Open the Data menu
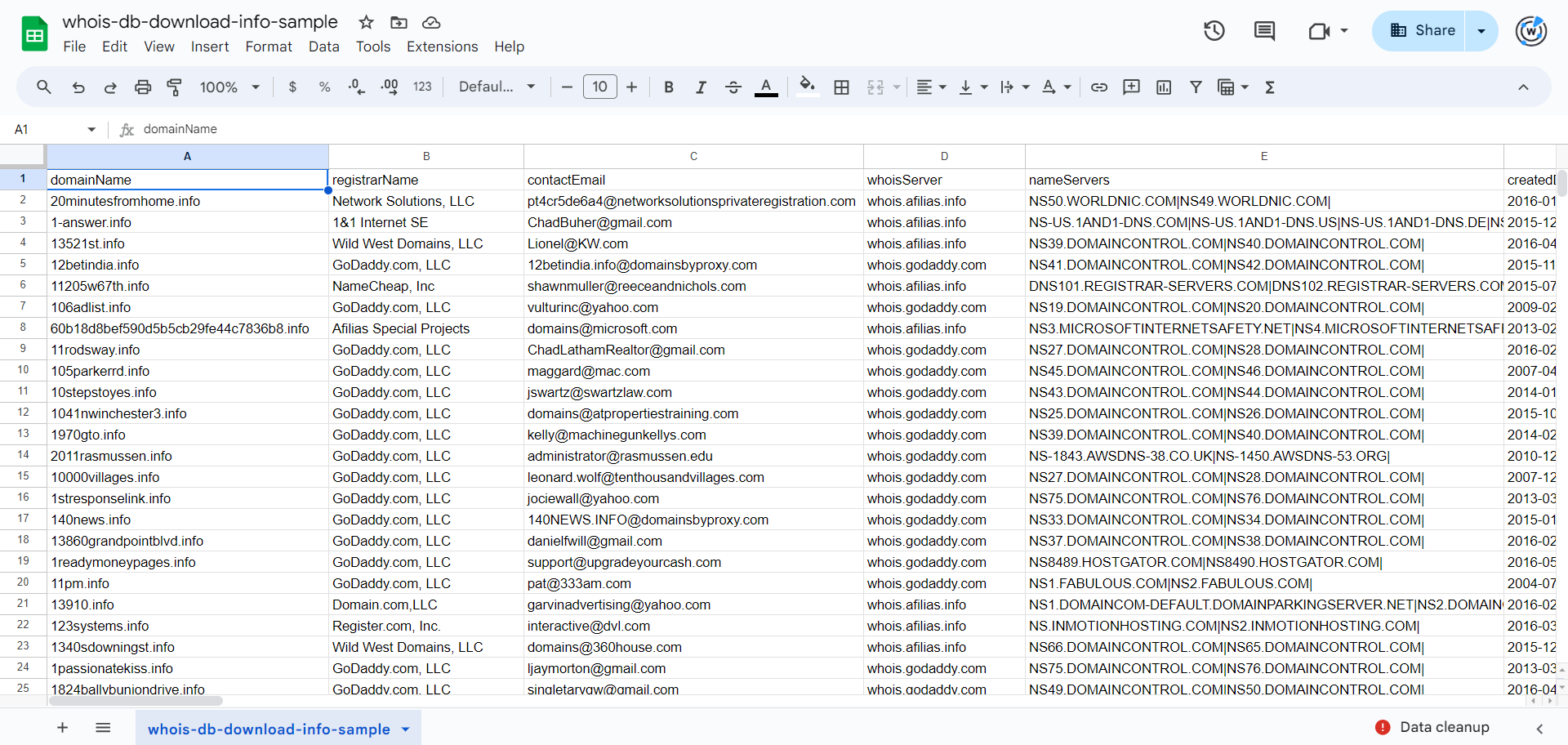The height and width of the screenshot is (745, 1568). (x=323, y=47)
